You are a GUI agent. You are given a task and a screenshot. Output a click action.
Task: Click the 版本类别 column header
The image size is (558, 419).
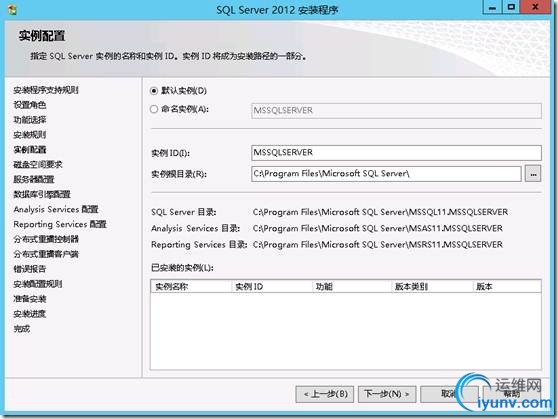(x=432, y=287)
